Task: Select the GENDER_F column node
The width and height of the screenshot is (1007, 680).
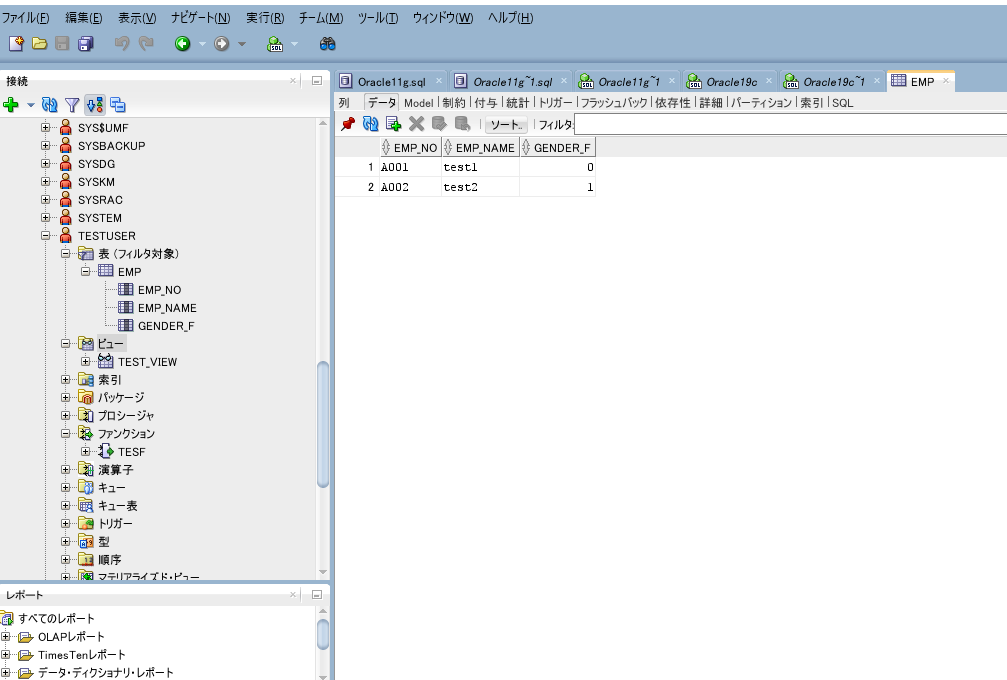Action: tap(166, 326)
